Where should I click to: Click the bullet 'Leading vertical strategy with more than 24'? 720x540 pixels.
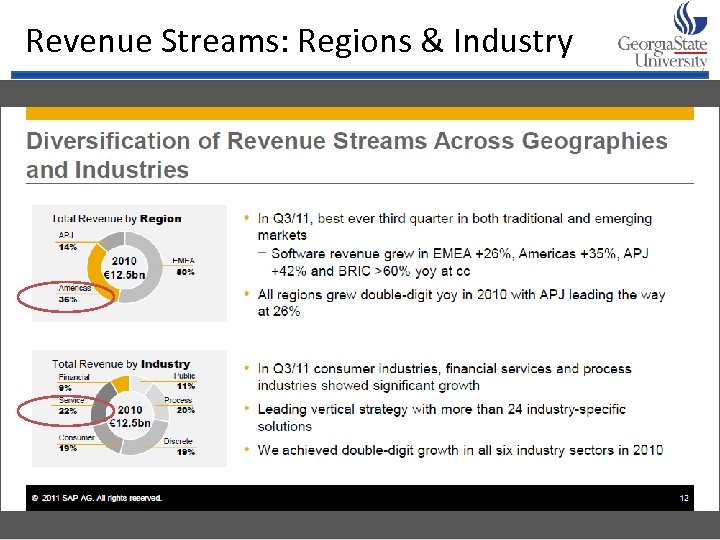click(x=442, y=417)
